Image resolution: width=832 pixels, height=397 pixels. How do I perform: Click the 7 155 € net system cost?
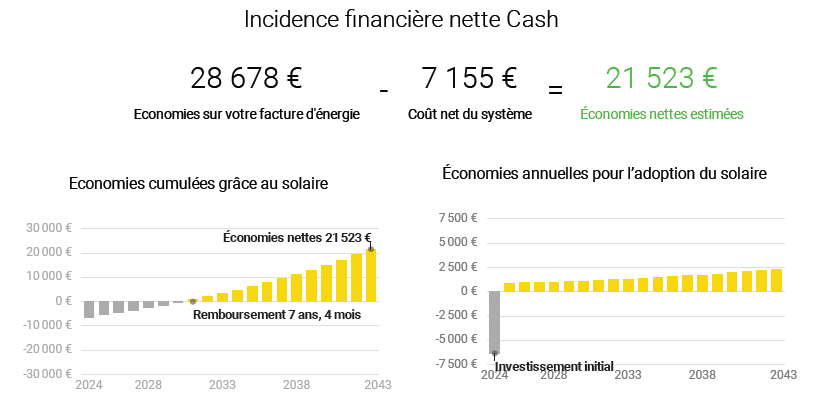[x=469, y=78]
